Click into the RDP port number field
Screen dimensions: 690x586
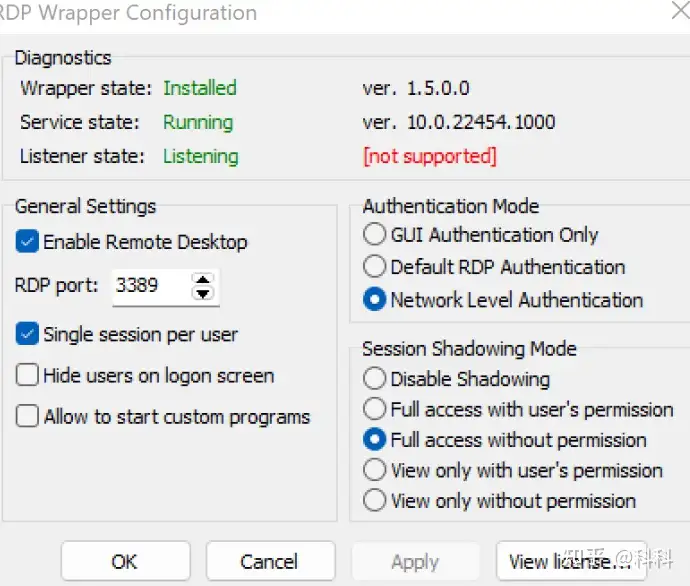click(x=151, y=287)
